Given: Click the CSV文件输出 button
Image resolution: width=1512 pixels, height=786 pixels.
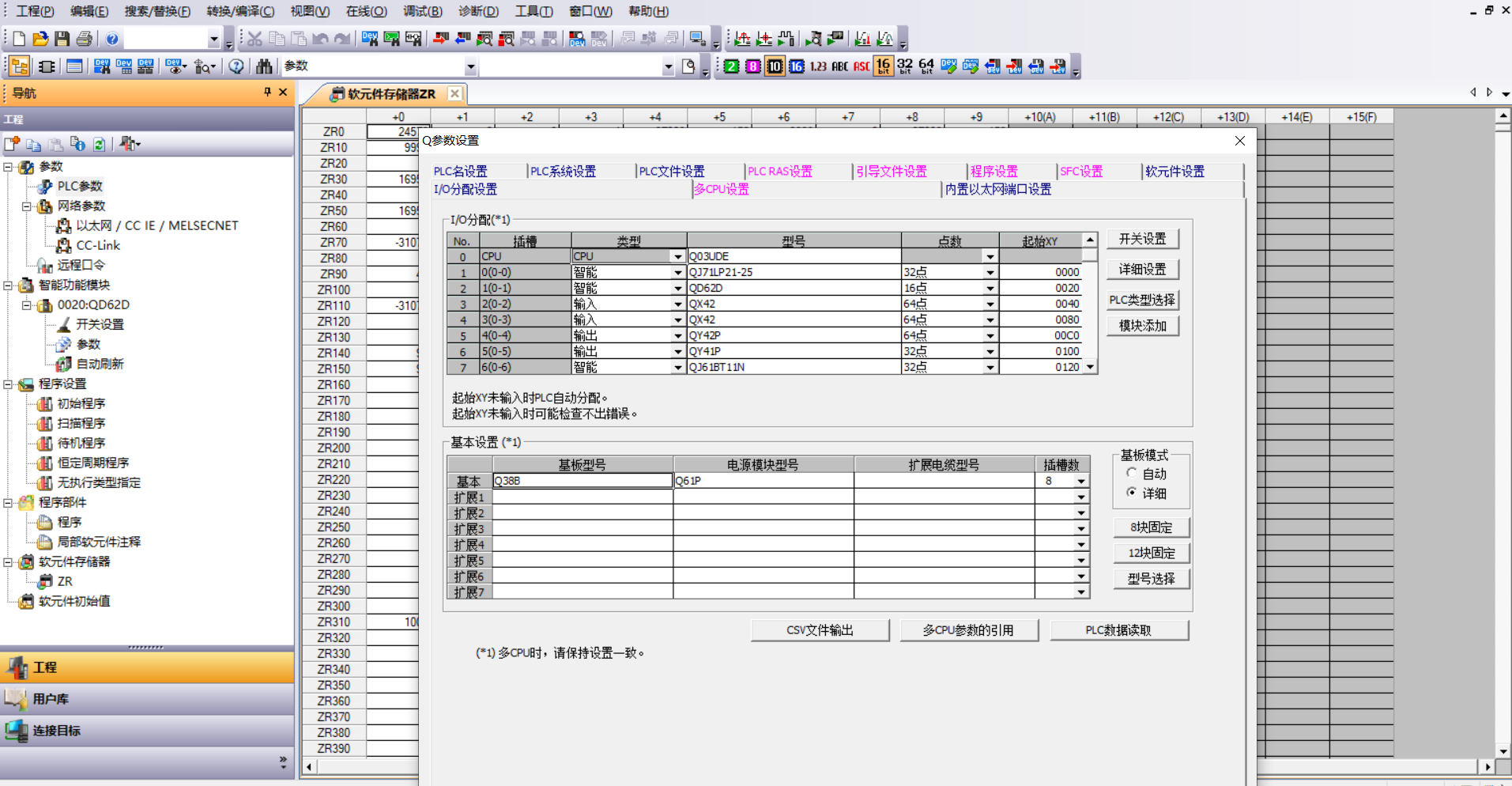Looking at the screenshot, I should click(820, 630).
